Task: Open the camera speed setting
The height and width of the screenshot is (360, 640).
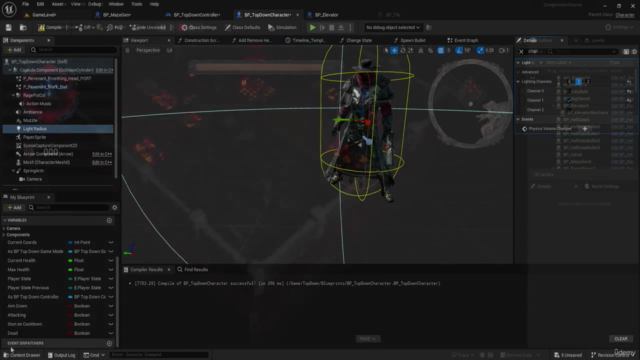Action: point(504,50)
